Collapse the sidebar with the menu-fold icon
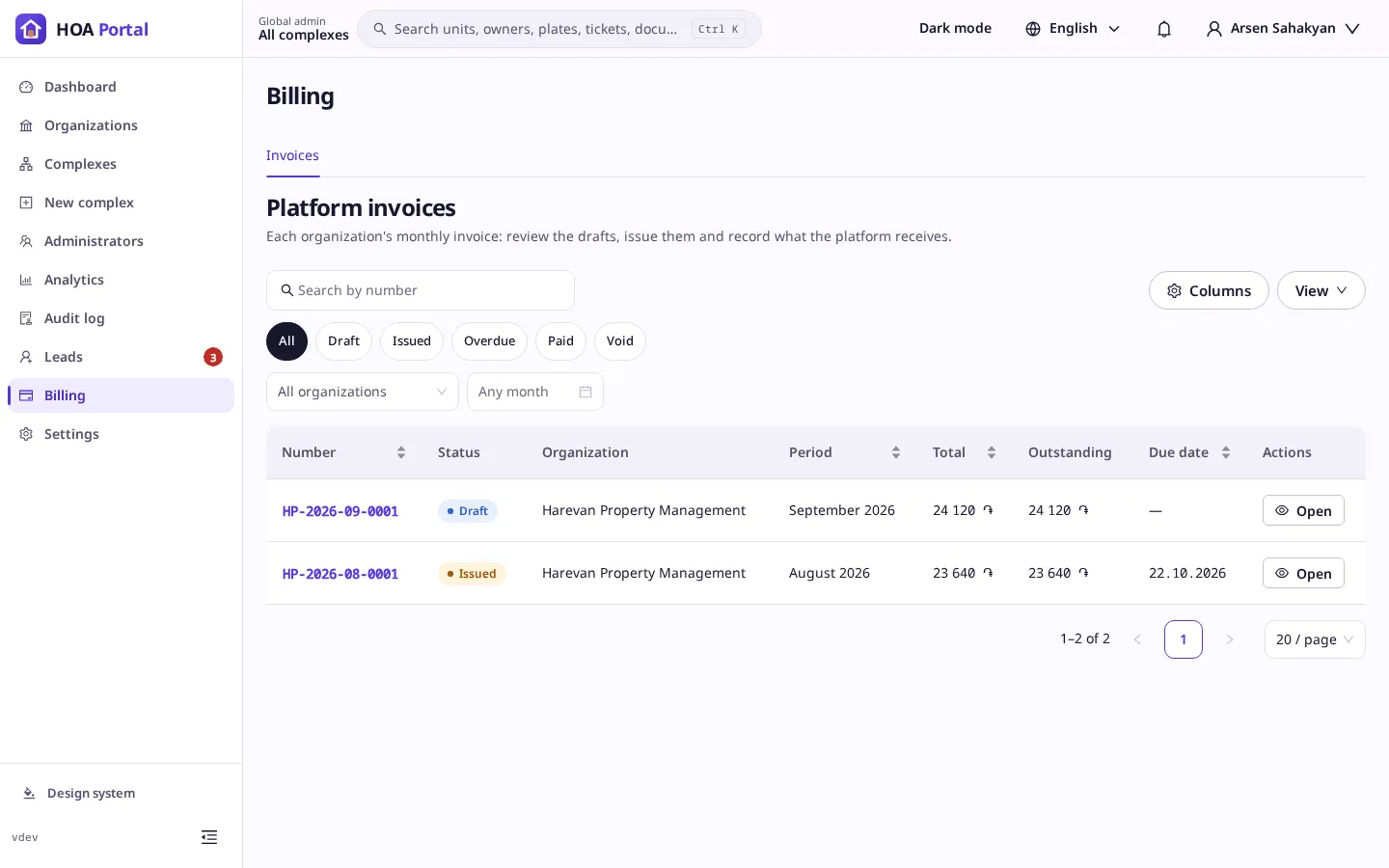This screenshot has width=1389, height=868. coord(209,837)
